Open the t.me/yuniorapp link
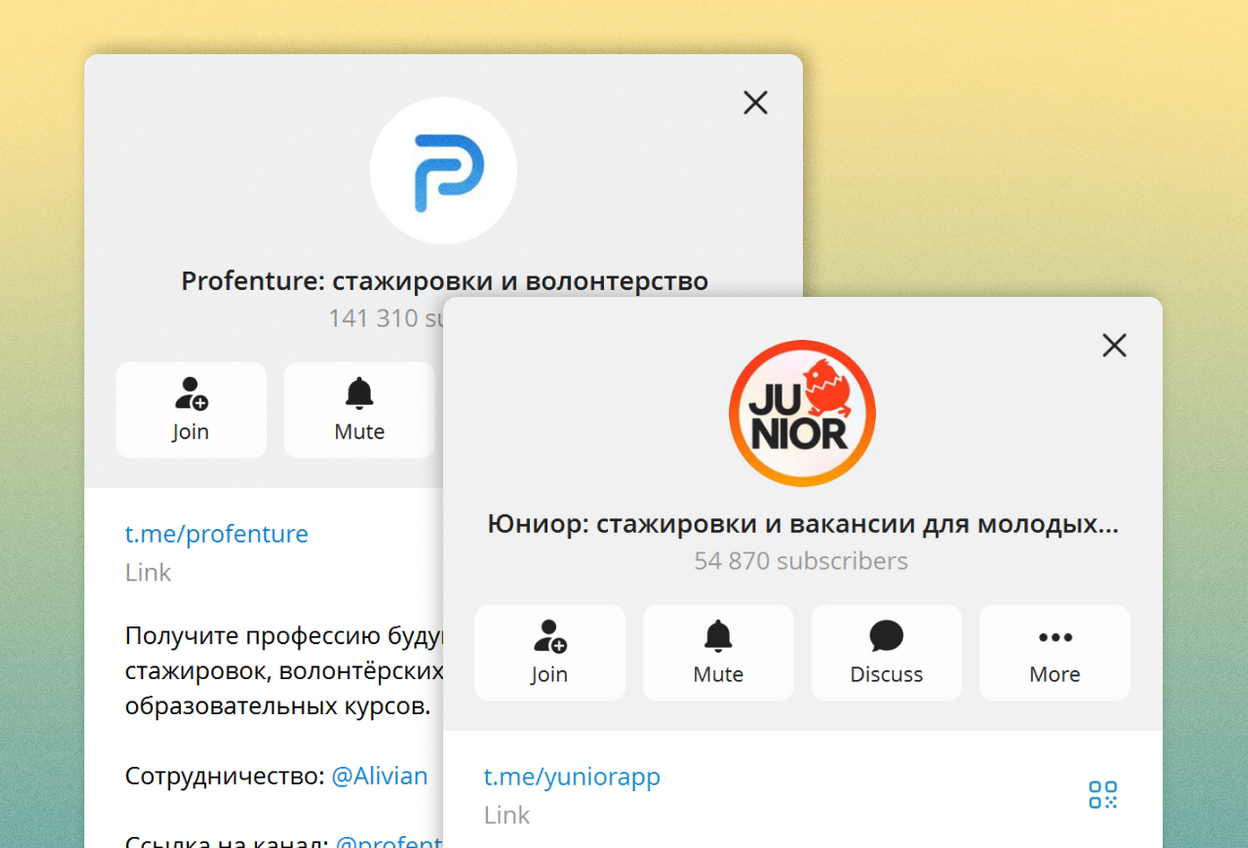Image resolution: width=1248 pixels, height=848 pixels. 572,776
